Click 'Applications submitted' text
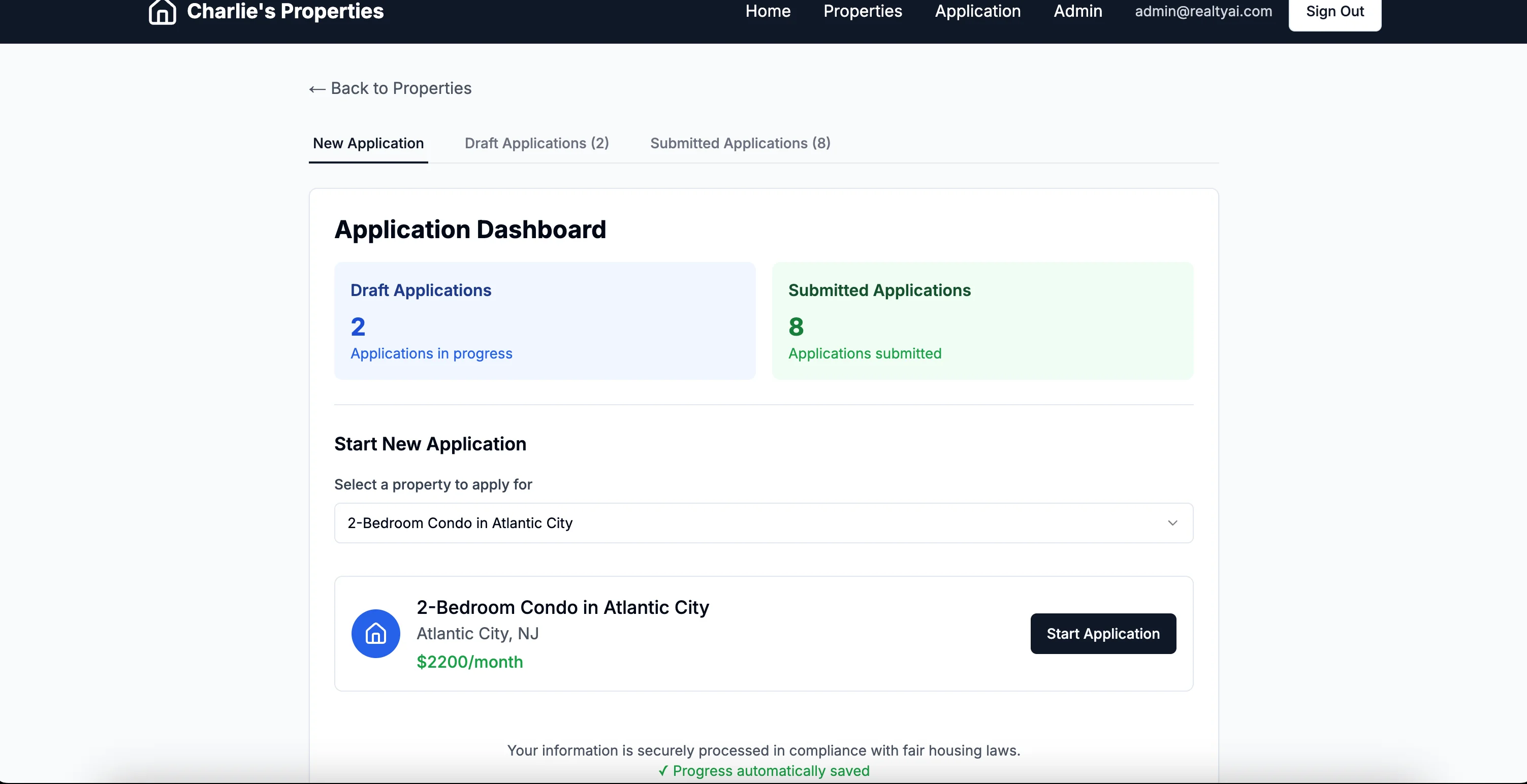This screenshot has height=784, width=1527. tap(864, 354)
